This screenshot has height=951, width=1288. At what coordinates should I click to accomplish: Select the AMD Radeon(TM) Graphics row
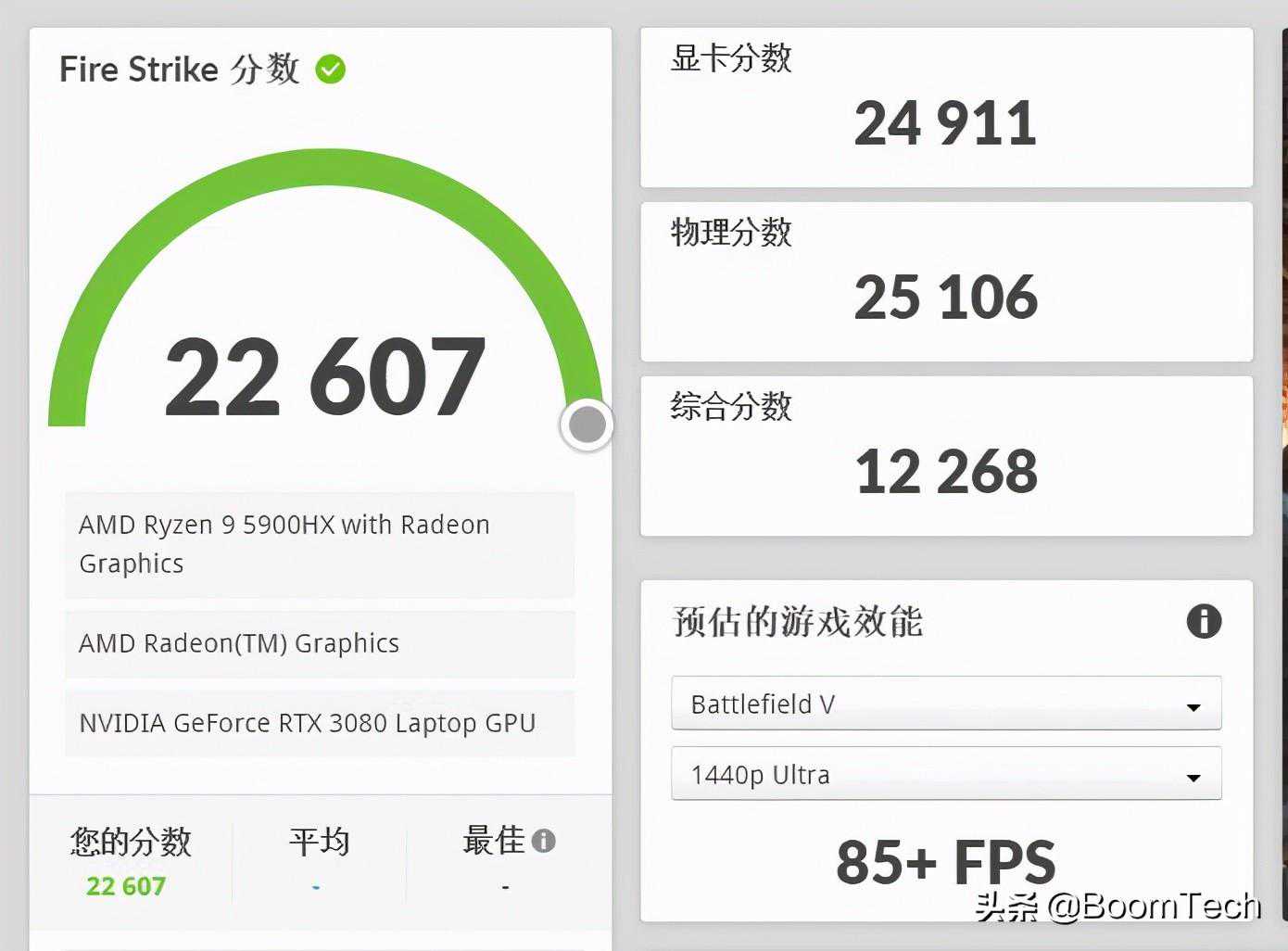point(320,643)
